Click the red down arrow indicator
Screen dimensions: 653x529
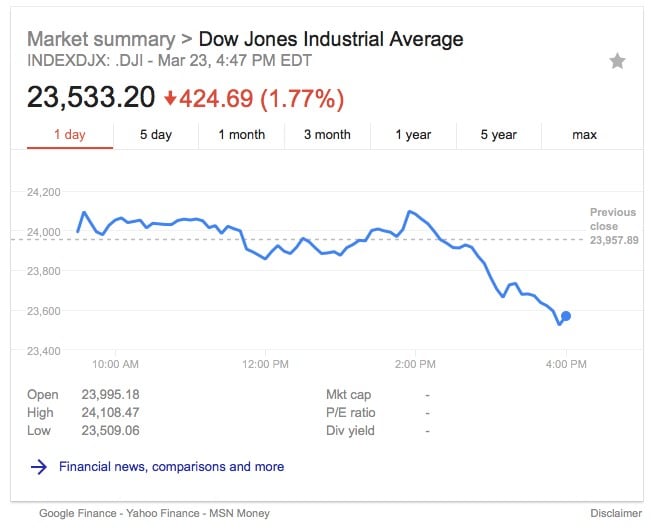[170, 98]
